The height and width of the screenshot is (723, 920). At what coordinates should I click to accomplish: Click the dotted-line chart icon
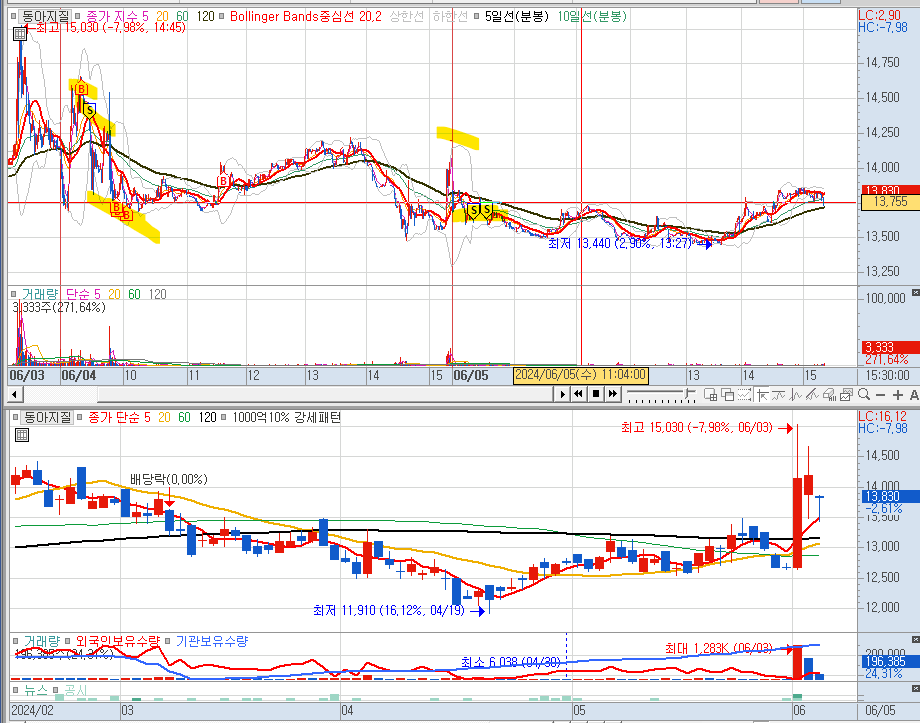coord(745,394)
